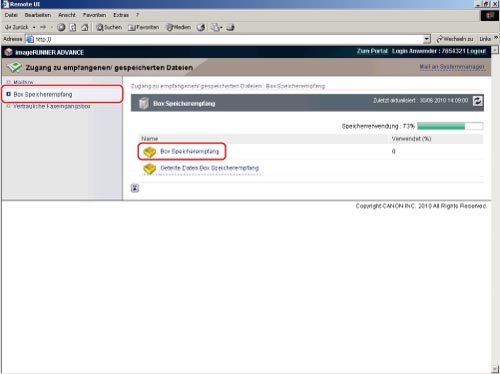
Task: Select Box Speicherempfang in left sidebar
Action: pos(43,94)
